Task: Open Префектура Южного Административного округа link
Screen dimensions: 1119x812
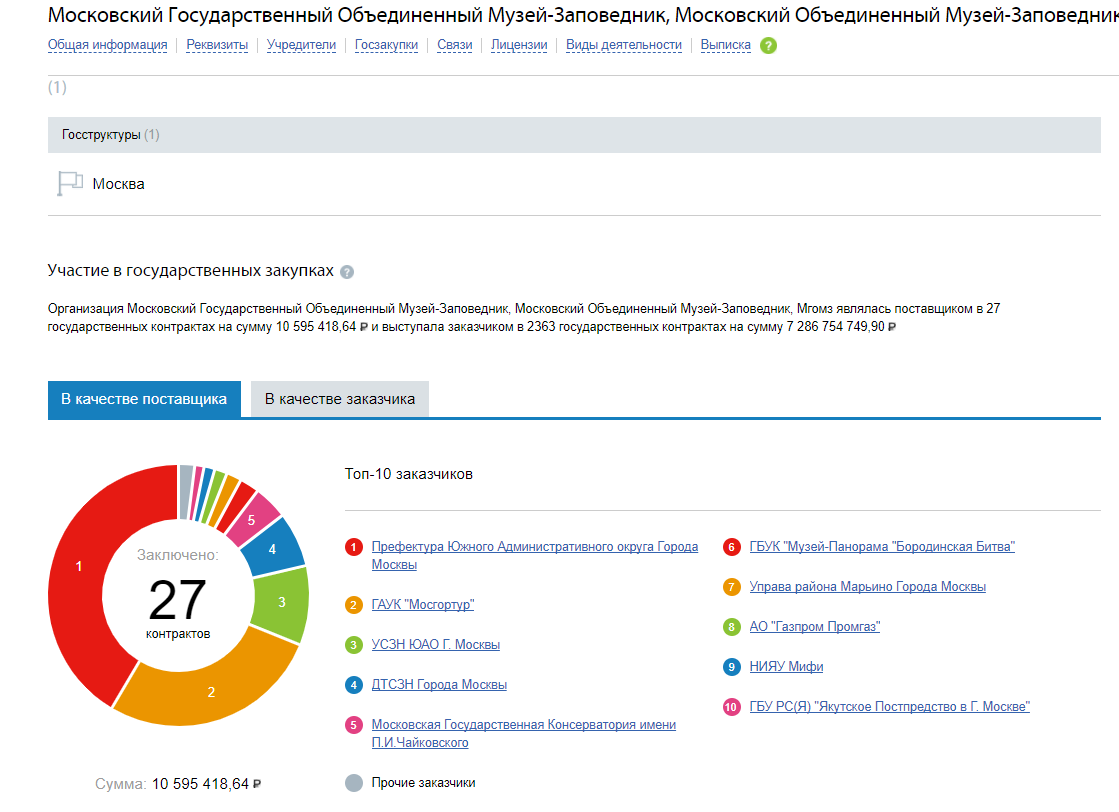Action: 535,556
